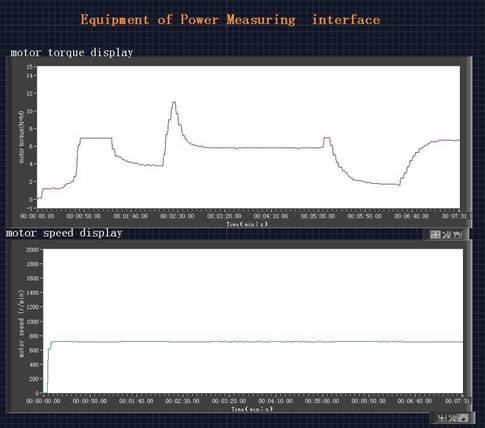
Task: Click torque graph's end time label 00:07:31
Action: click(x=455, y=216)
